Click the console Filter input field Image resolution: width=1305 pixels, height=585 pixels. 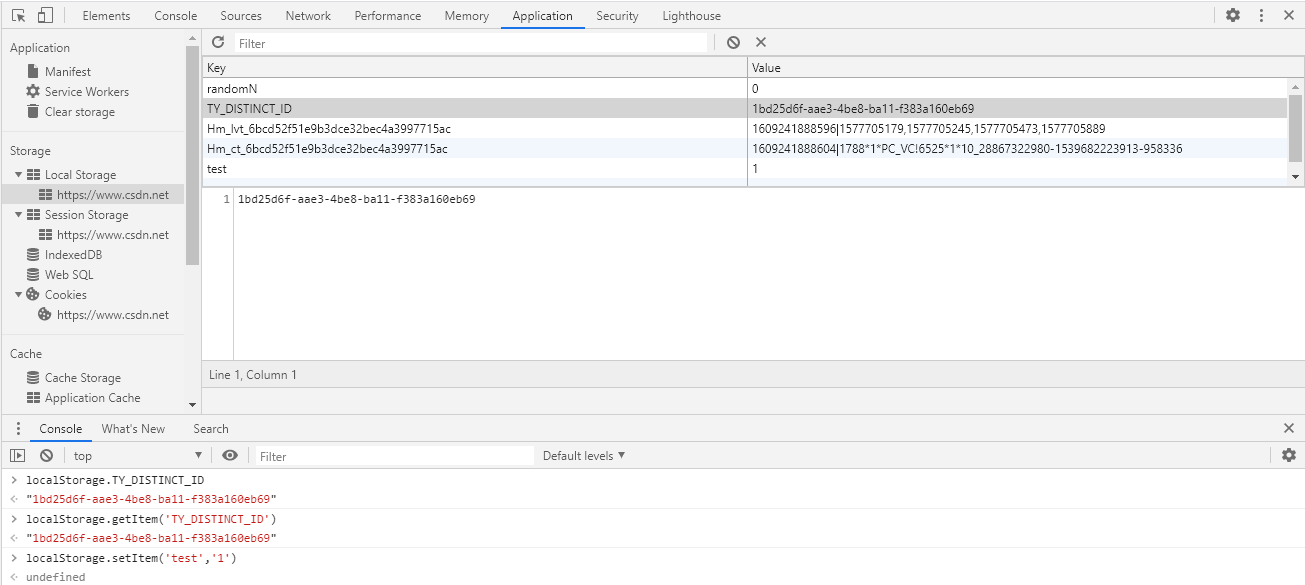(394, 456)
